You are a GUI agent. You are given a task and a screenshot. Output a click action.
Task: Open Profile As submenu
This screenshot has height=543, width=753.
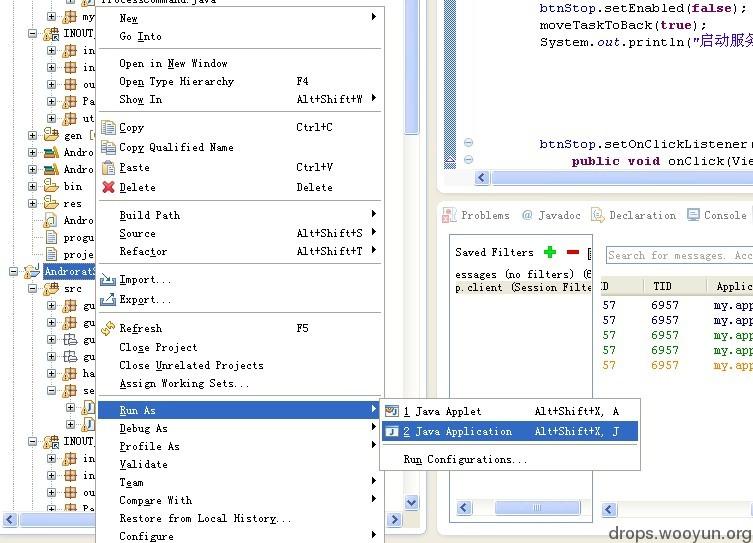coord(240,446)
